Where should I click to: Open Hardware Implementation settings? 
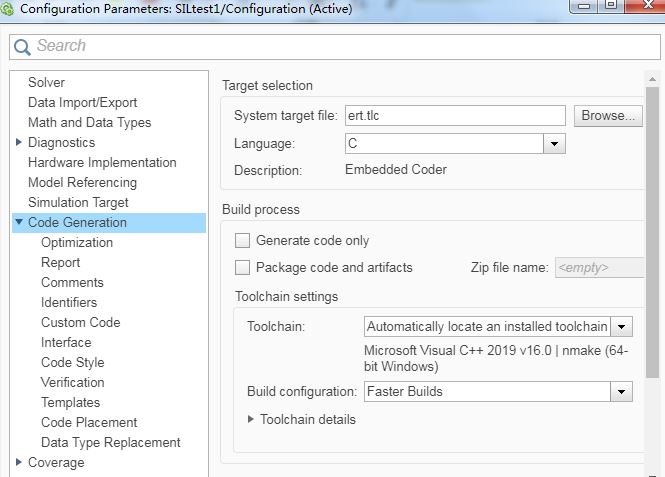point(102,162)
